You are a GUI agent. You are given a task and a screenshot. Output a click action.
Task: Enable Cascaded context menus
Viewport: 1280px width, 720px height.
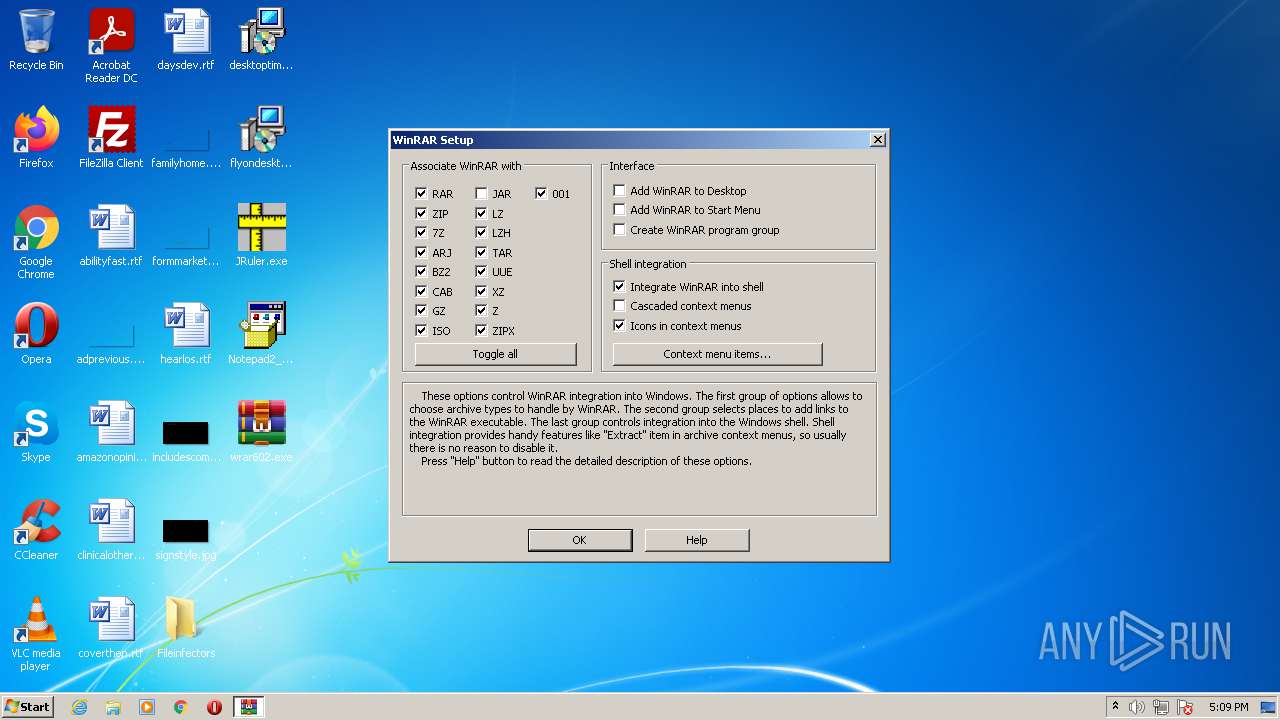click(619, 306)
